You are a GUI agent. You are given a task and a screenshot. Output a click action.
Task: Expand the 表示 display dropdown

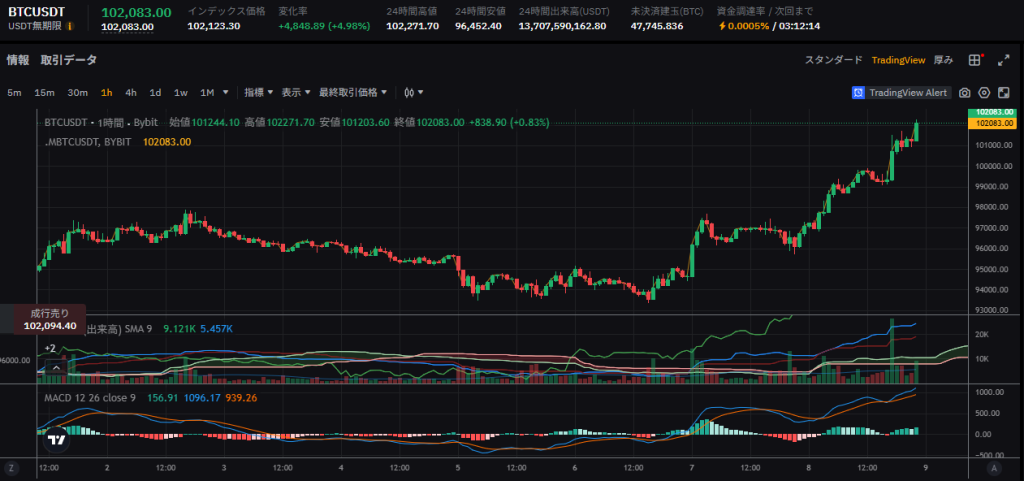(x=295, y=93)
